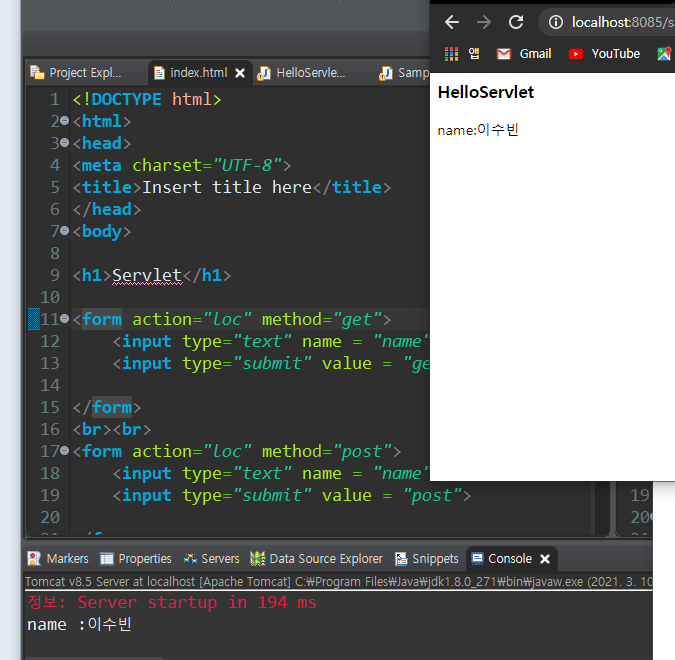Open the Snippets view tab
Screen dimensions: 675x660
[x=427, y=559]
